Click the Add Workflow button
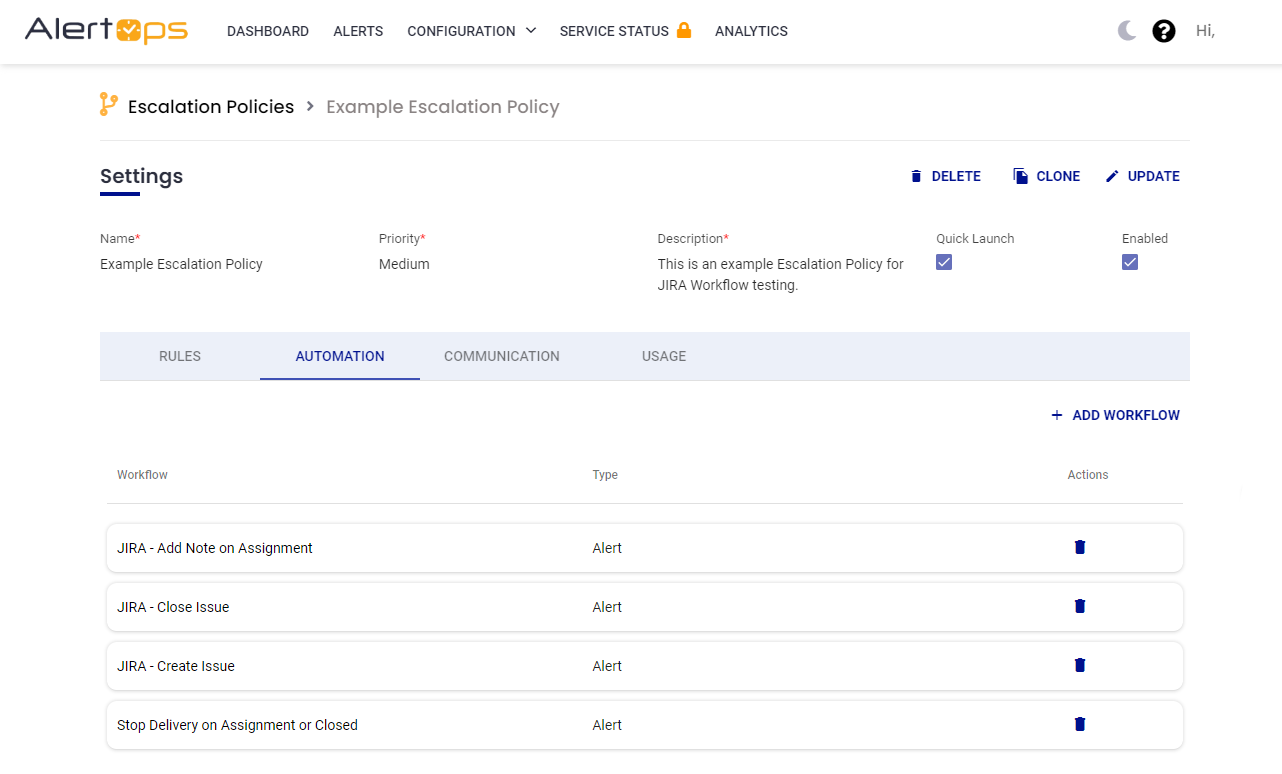This screenshot has height=774, width=1282. click(1115, 415)
